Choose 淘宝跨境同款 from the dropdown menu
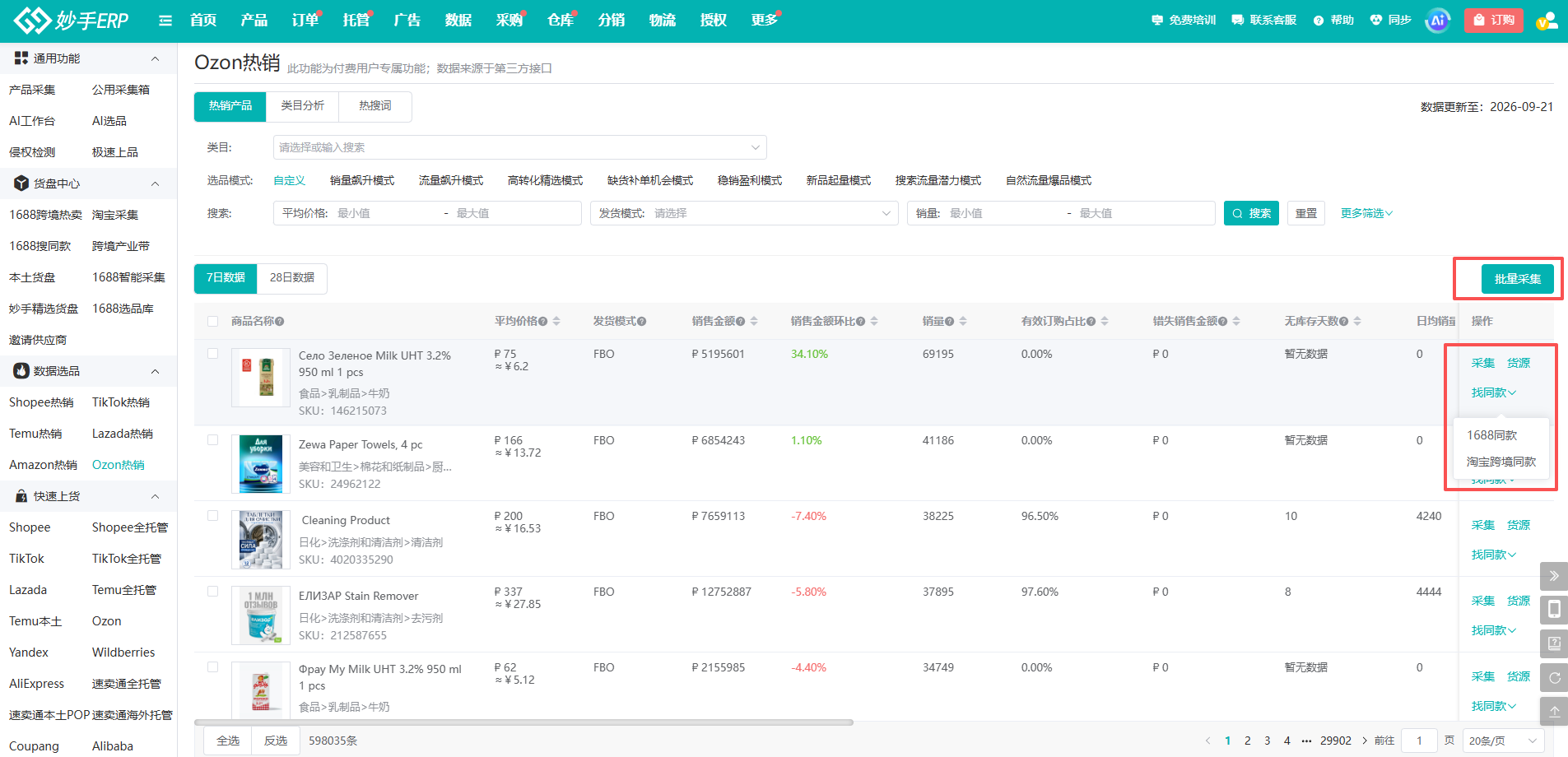Screen dimensions: 1568x757 pos(1501,462)
